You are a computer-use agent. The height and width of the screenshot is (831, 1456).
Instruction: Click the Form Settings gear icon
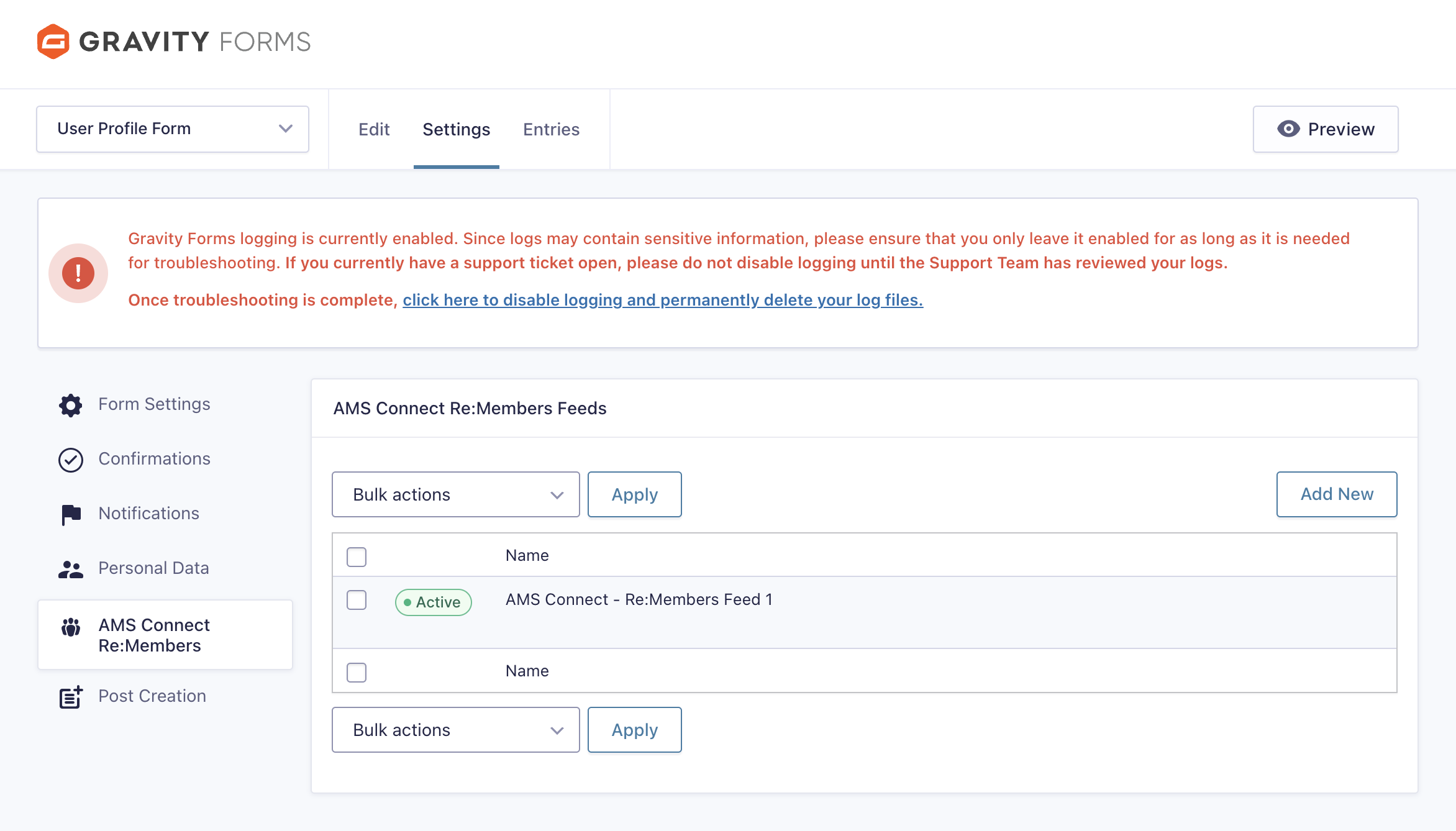point(71,405)
